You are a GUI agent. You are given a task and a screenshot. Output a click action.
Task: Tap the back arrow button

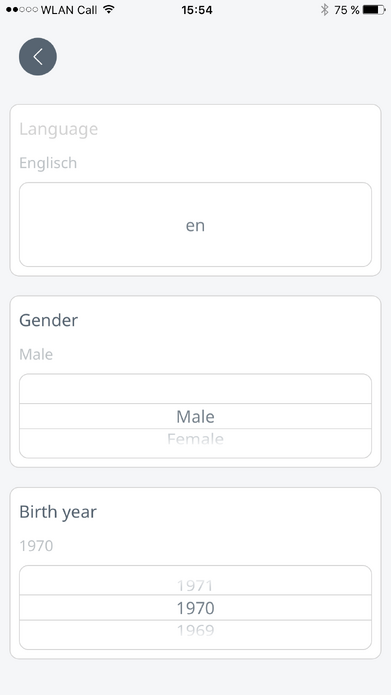(38, 56)
